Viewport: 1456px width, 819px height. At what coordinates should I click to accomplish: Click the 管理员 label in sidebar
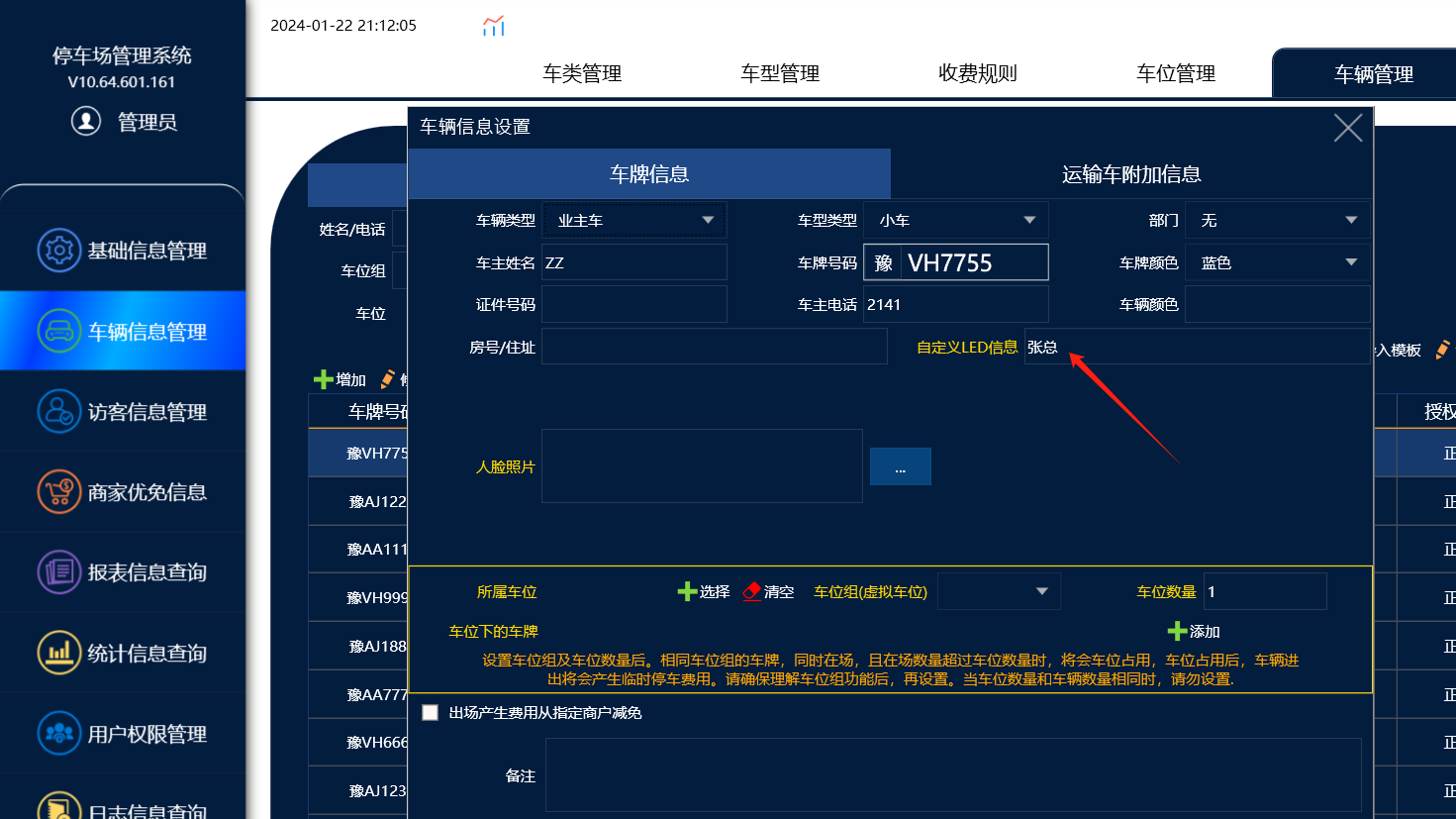coord(147,122)
